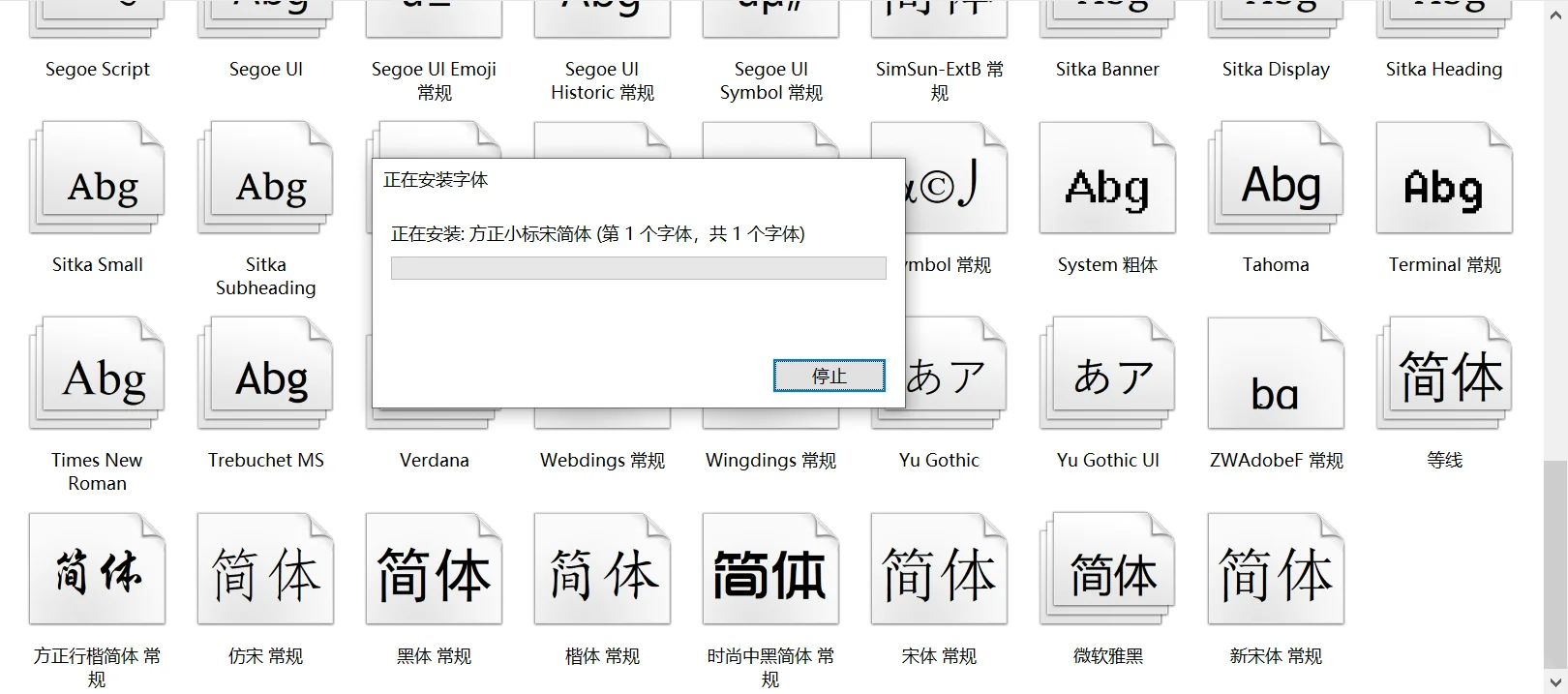Click the font installation progress bar
Viewport: 1568px width, 694px height.
click(x=639, y=268)
